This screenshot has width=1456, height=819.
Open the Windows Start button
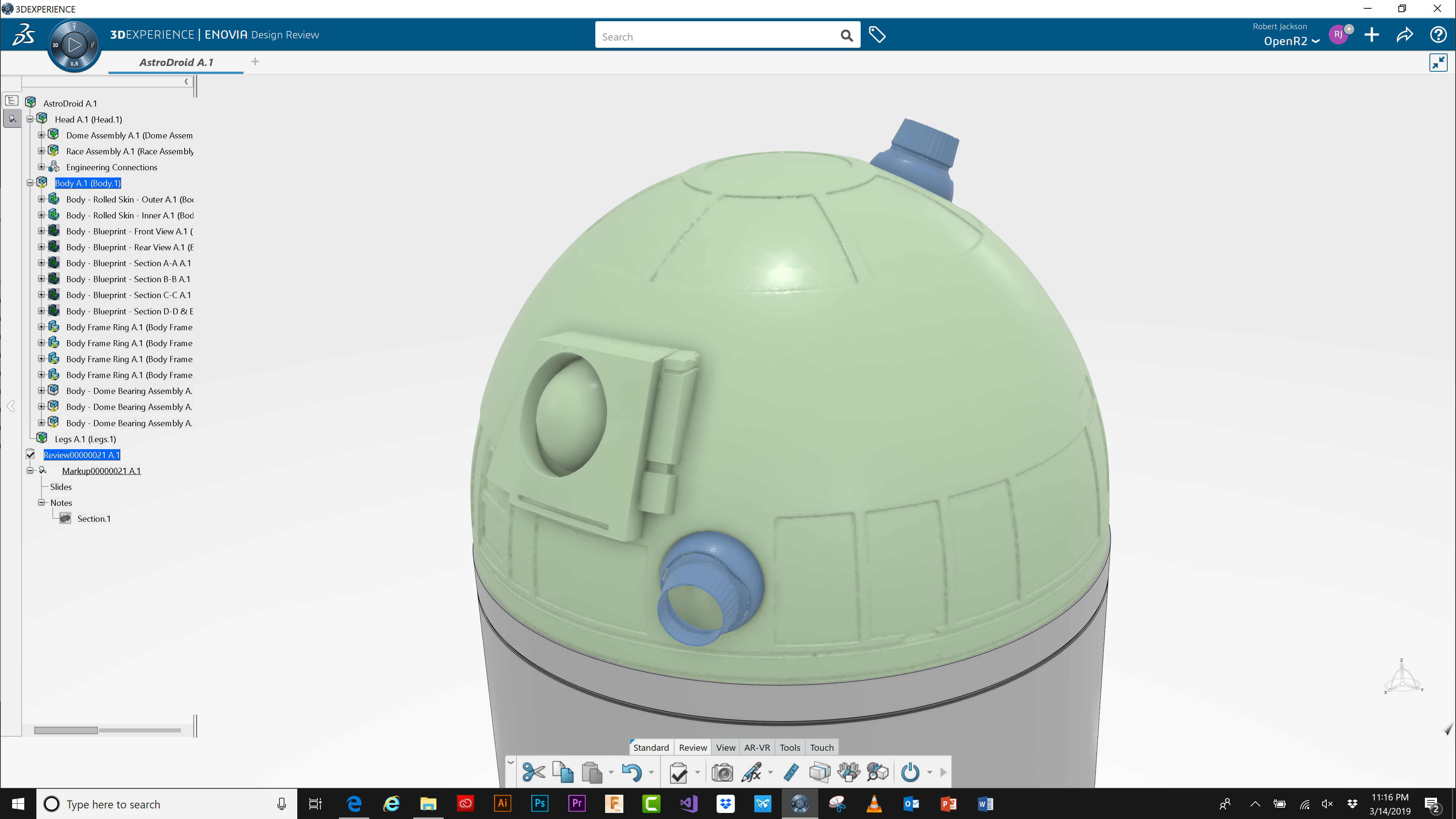coord(17,804)
